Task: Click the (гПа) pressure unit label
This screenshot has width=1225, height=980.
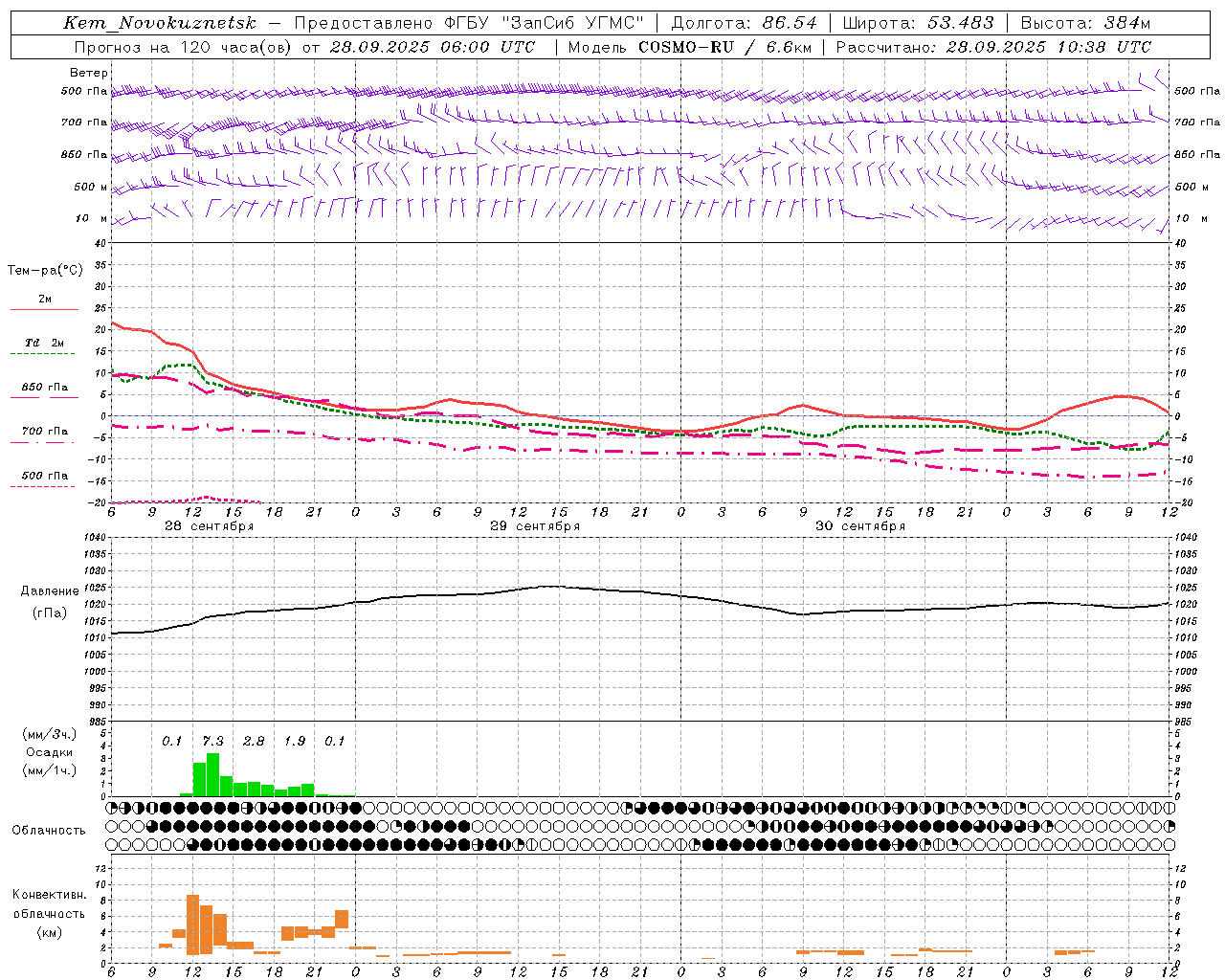Action: click(49, 613)
